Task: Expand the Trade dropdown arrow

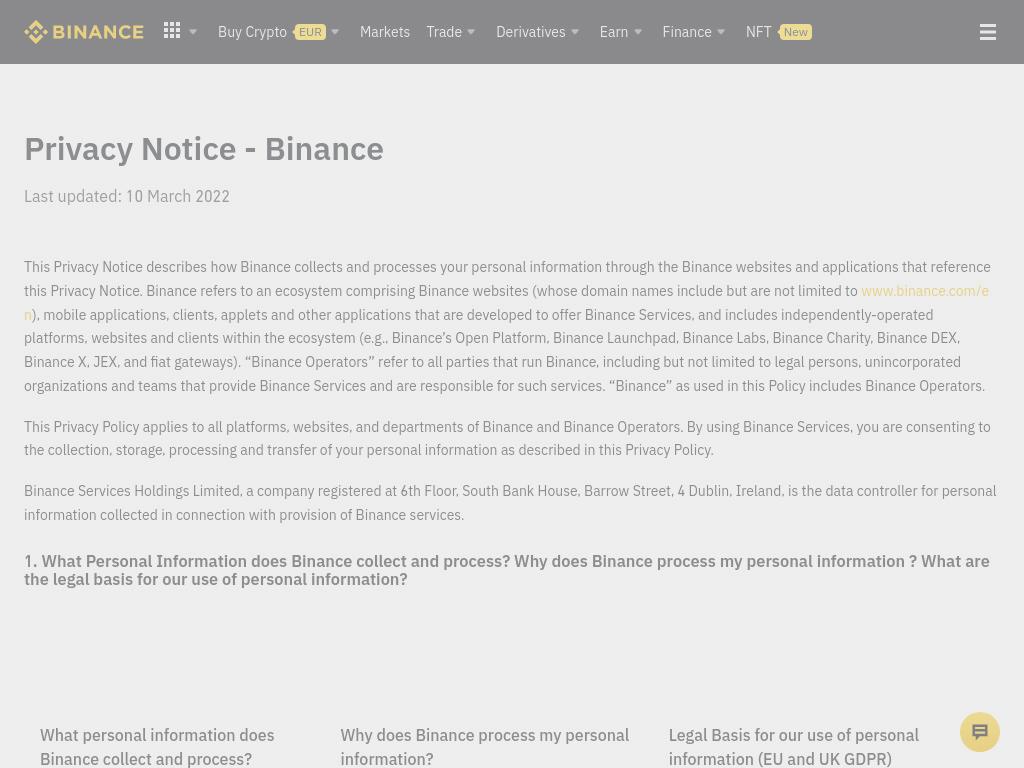Action: (472, 32)
